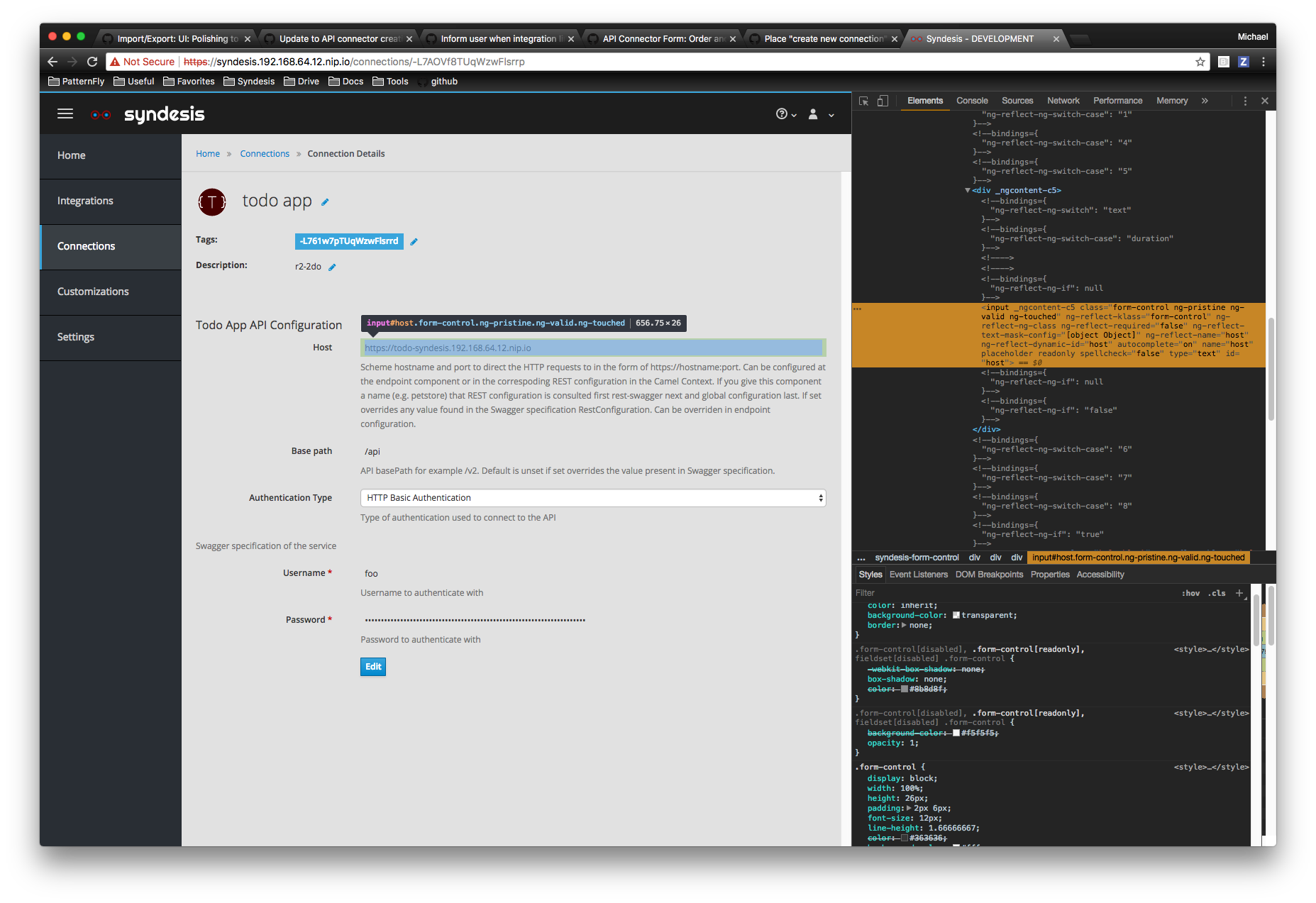Image resolution: width=1316 pixels, height=903 pixels.
Task: Open the PatternFly bookmarks folder
Action: pyautogui.click(x=77, y=82)
